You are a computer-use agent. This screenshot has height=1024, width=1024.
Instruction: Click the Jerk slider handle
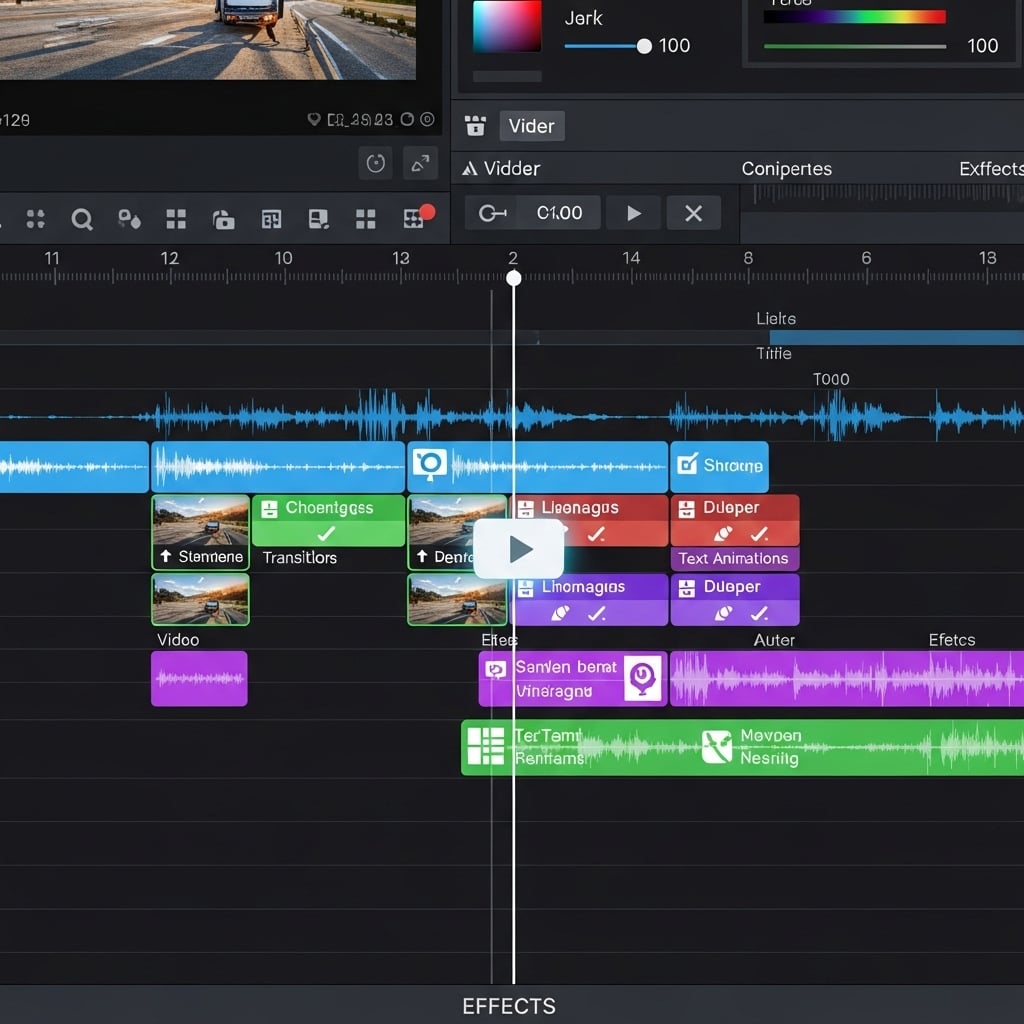(x=644, y=46)
